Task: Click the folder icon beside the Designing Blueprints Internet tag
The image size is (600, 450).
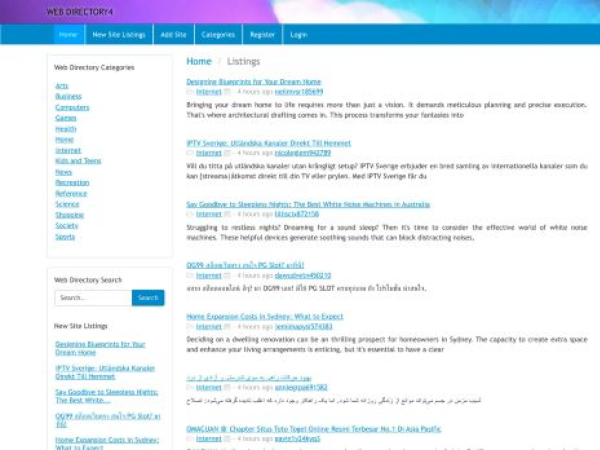Action: pos(190,92)
